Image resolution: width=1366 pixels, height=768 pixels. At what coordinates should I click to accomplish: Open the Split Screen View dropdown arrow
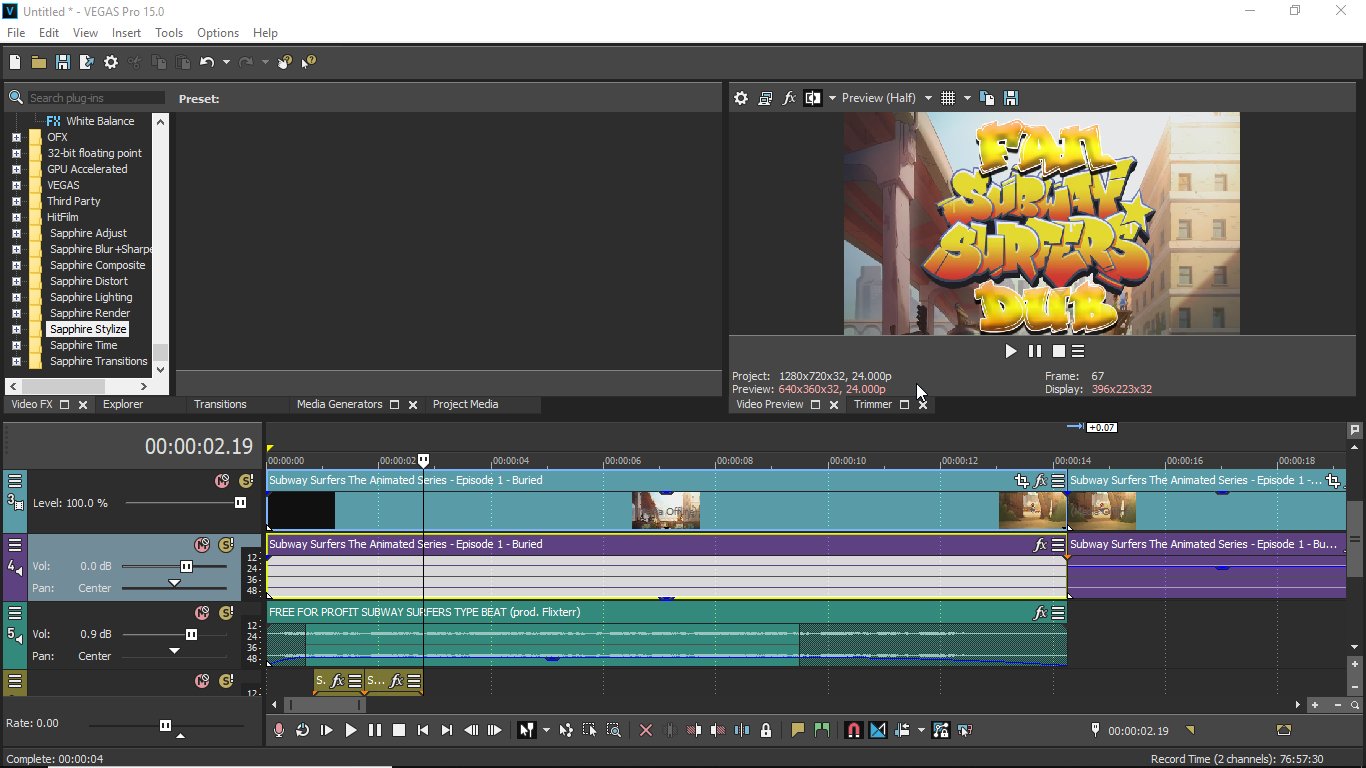pos(832,98)
